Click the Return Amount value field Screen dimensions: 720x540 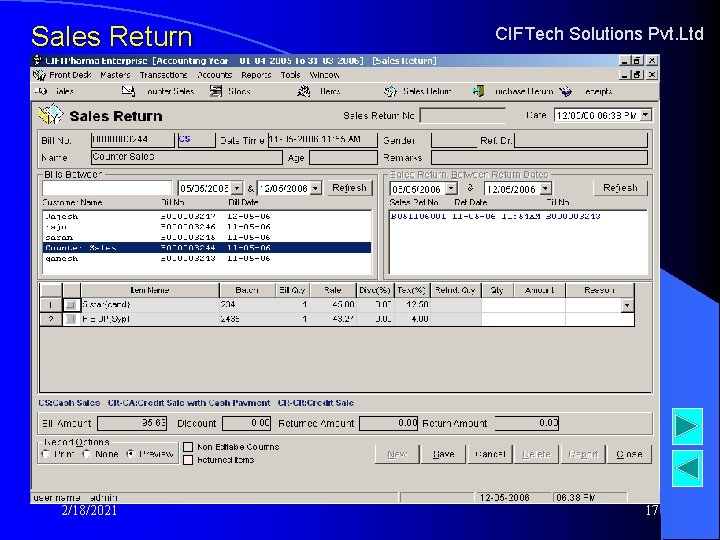pos(527,423)
